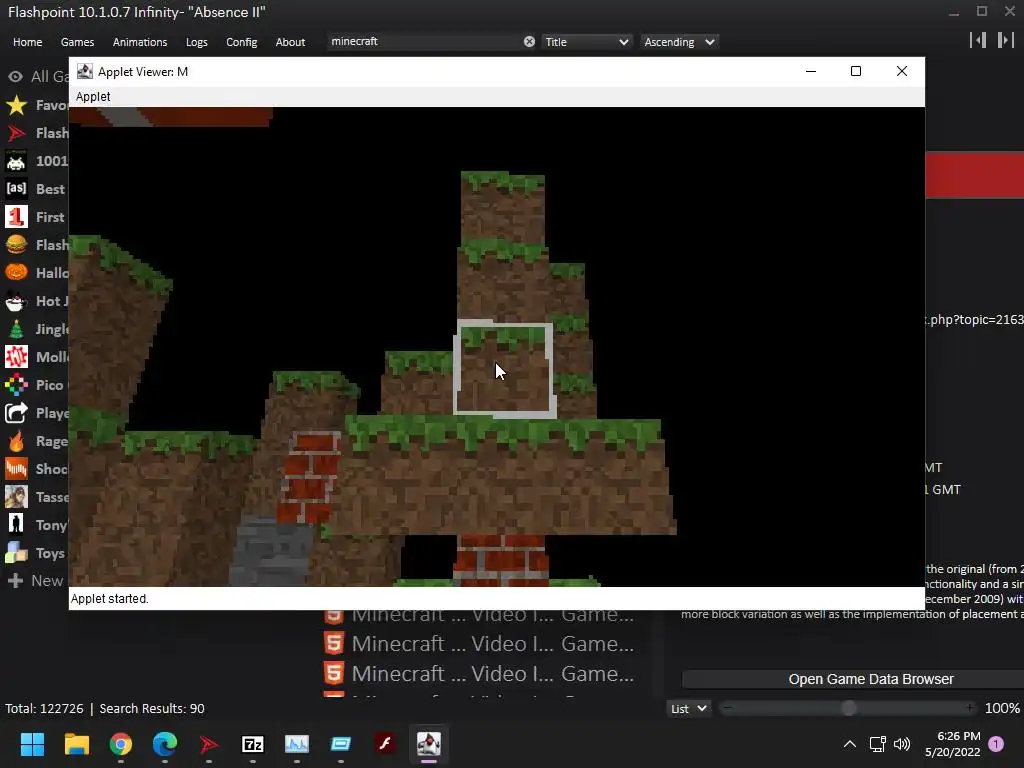Open Windows Start menu

32,744
